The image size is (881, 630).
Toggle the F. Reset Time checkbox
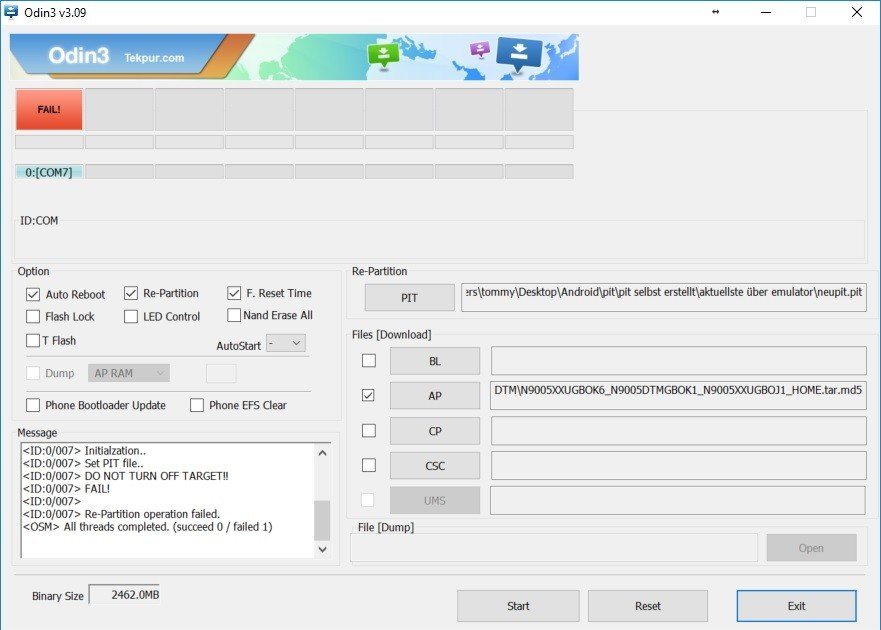click(234, 293)
